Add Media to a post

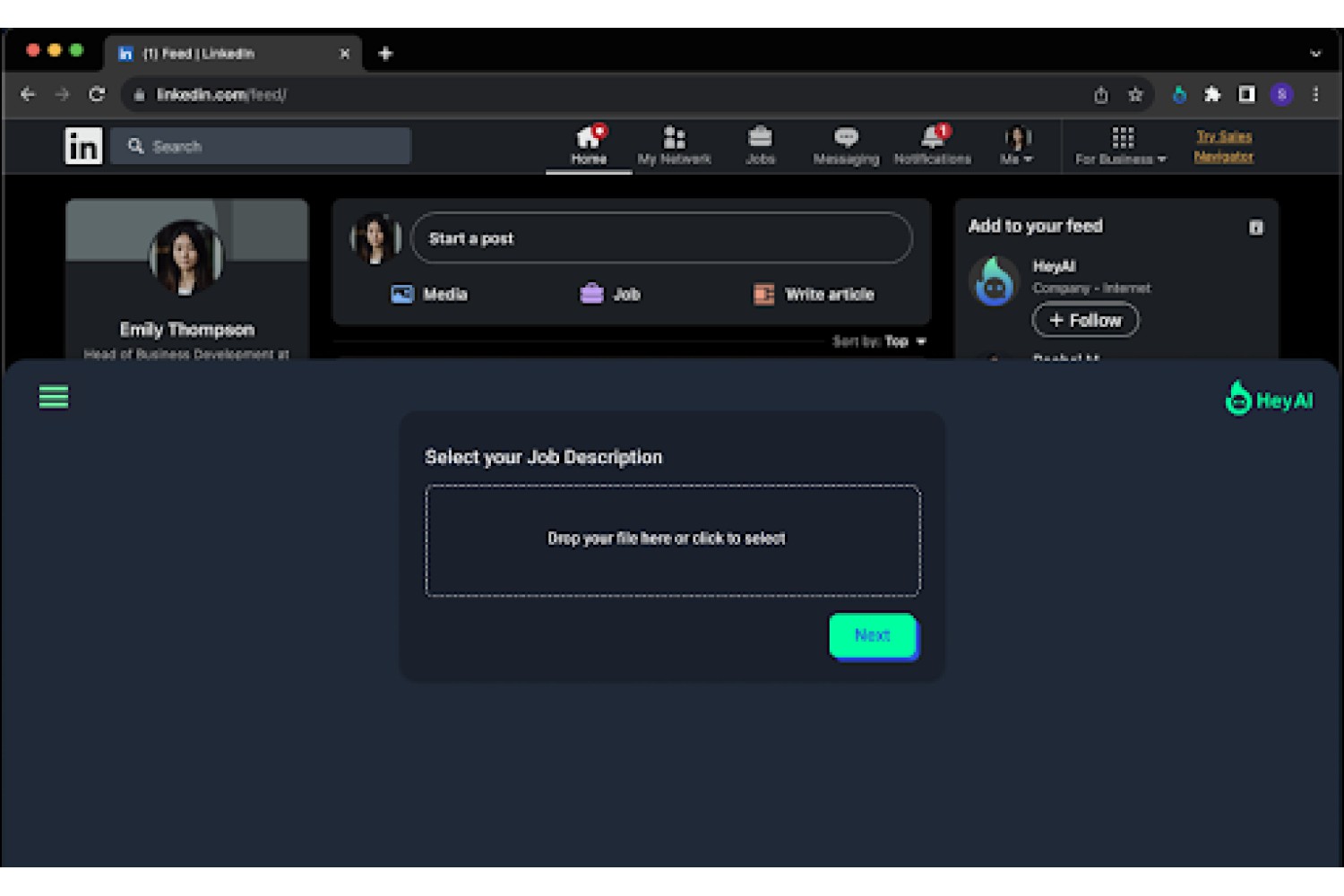429,294
